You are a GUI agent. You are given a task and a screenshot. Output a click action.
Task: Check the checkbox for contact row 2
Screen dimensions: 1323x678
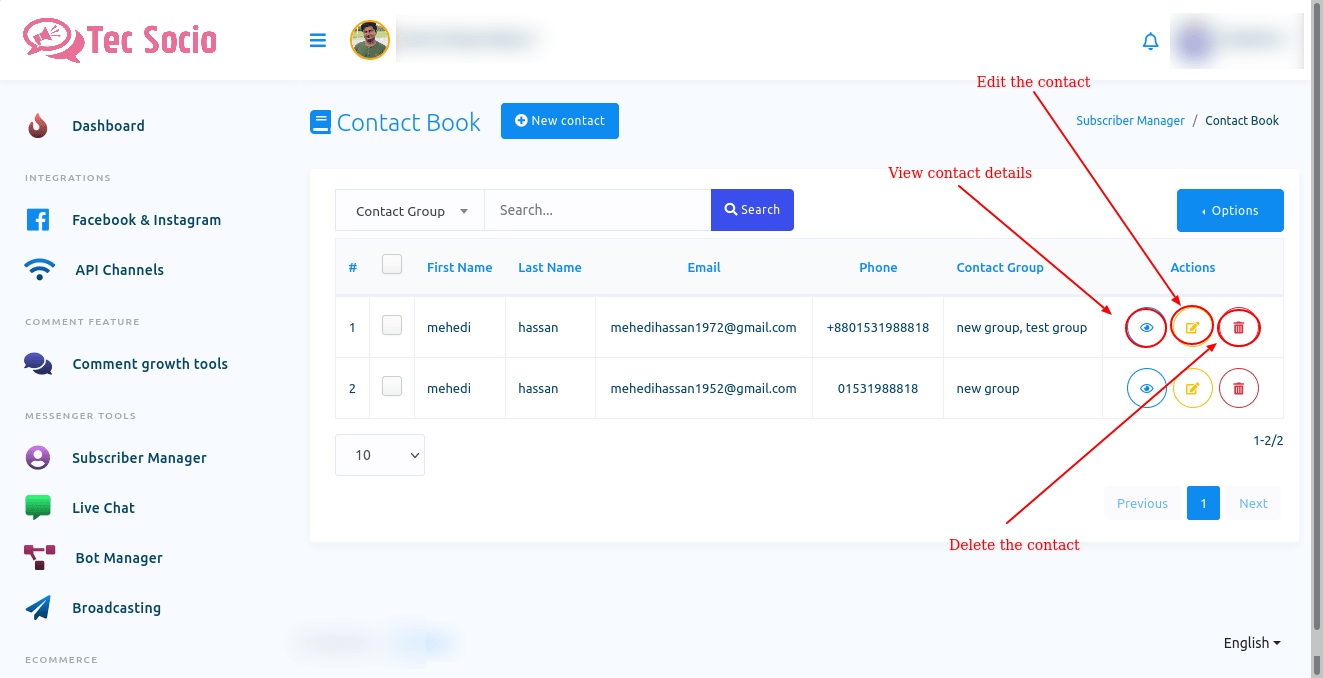(x=392, y=386)
